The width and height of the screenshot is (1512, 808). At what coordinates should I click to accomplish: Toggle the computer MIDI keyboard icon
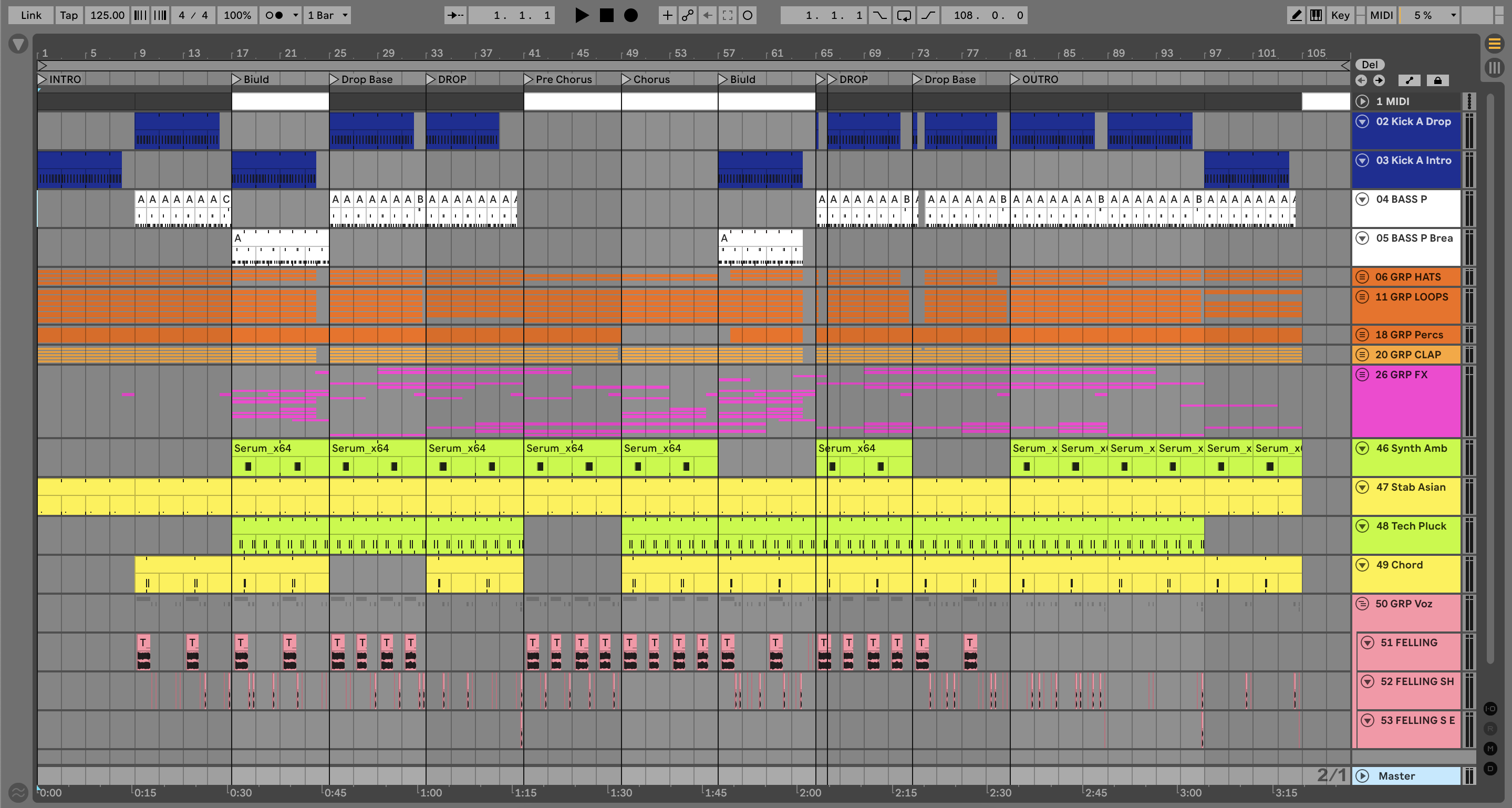coord(1316,15)
